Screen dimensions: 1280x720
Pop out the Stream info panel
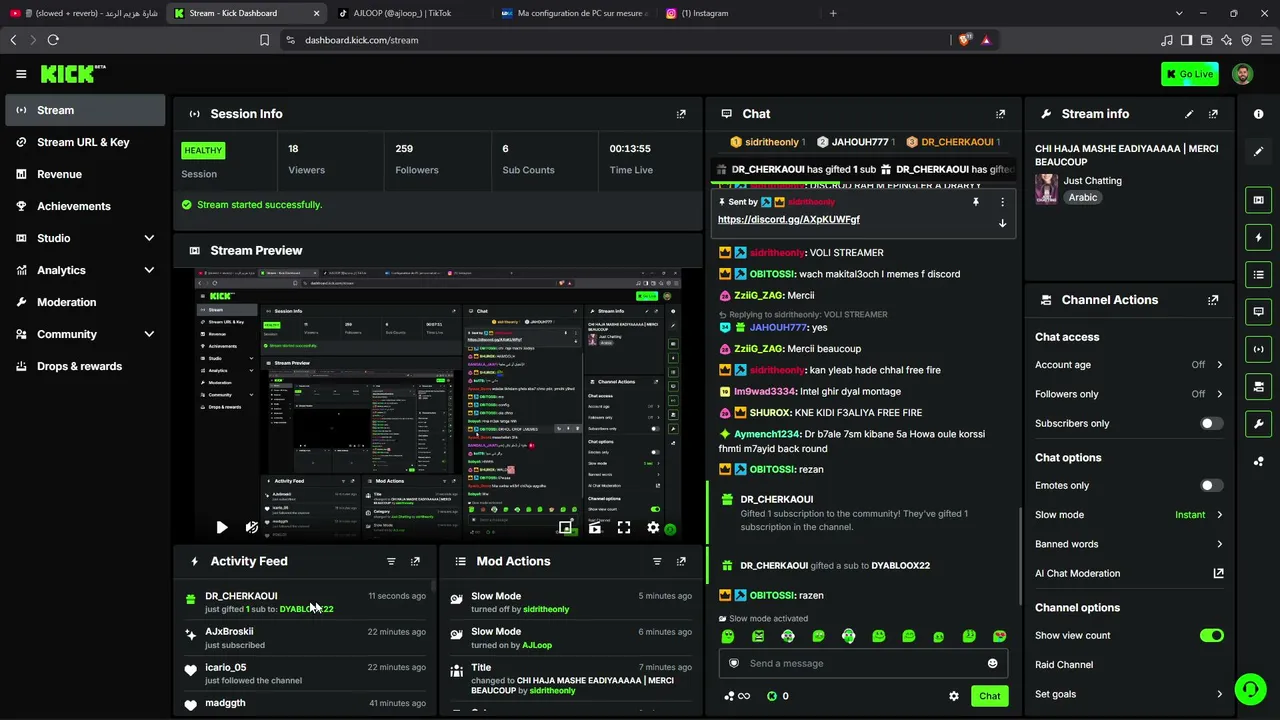coord(1213,114)
